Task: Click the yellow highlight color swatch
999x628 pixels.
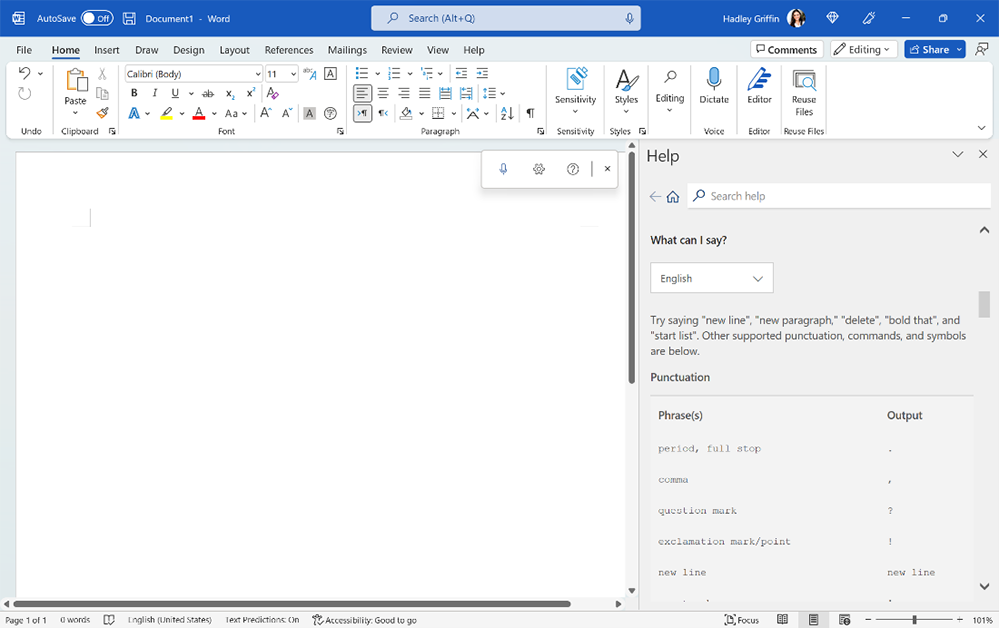Action: pos(166,113)
